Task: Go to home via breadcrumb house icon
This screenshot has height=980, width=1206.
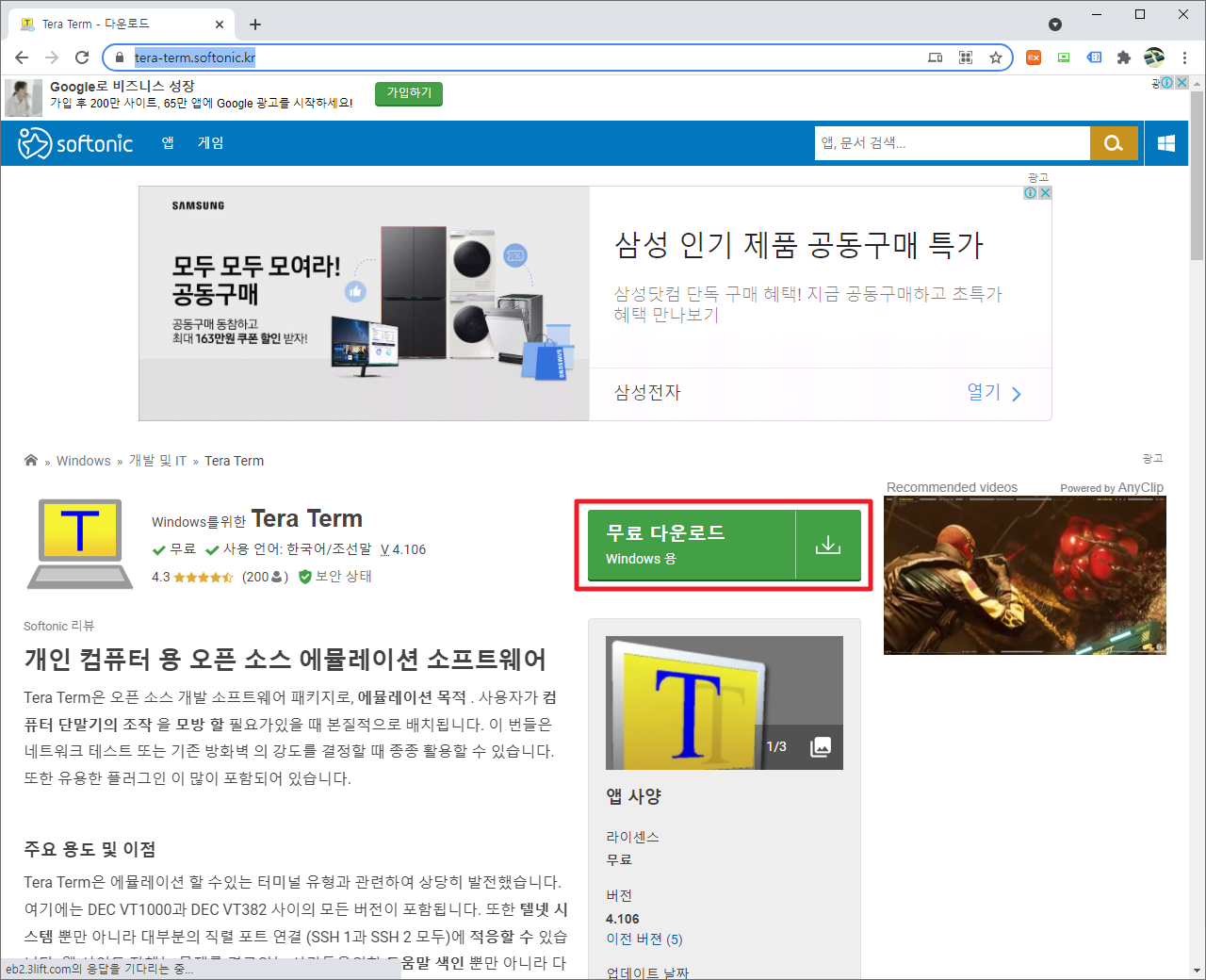Action: [x=31, y=460]
